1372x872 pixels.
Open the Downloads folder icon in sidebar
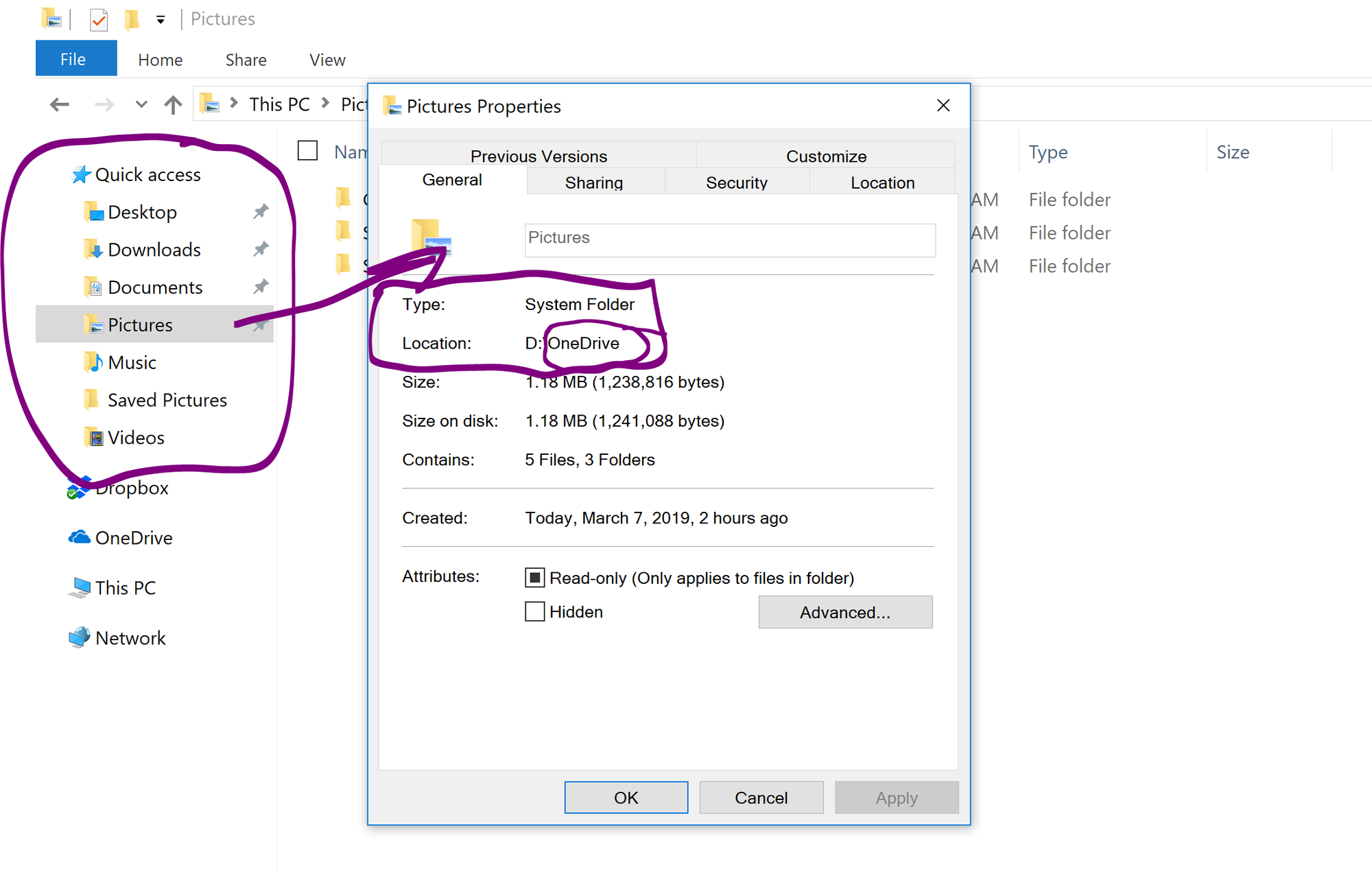click(x=93, y=250)
